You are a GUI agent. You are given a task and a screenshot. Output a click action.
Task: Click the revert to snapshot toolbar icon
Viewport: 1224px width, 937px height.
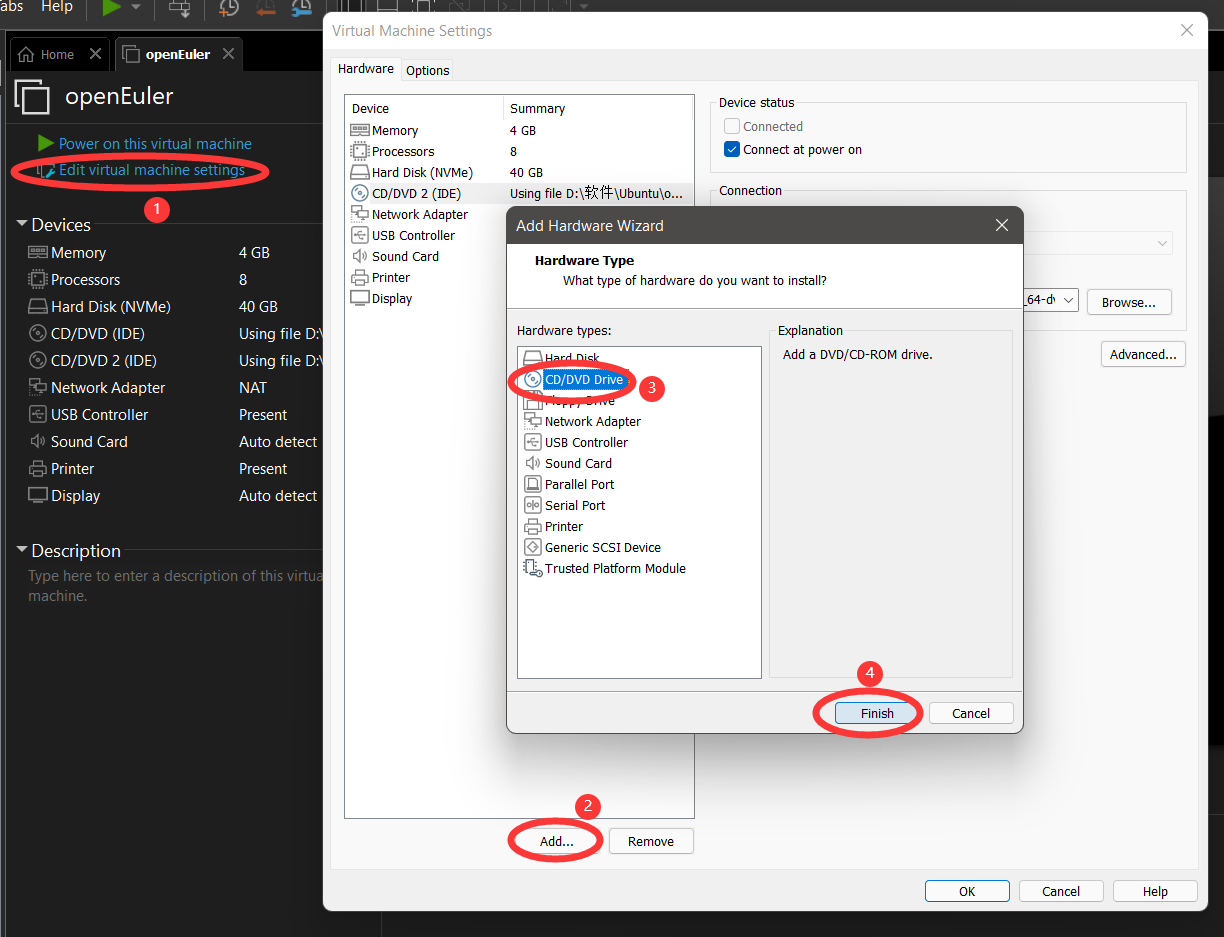[x=265, y=8]
